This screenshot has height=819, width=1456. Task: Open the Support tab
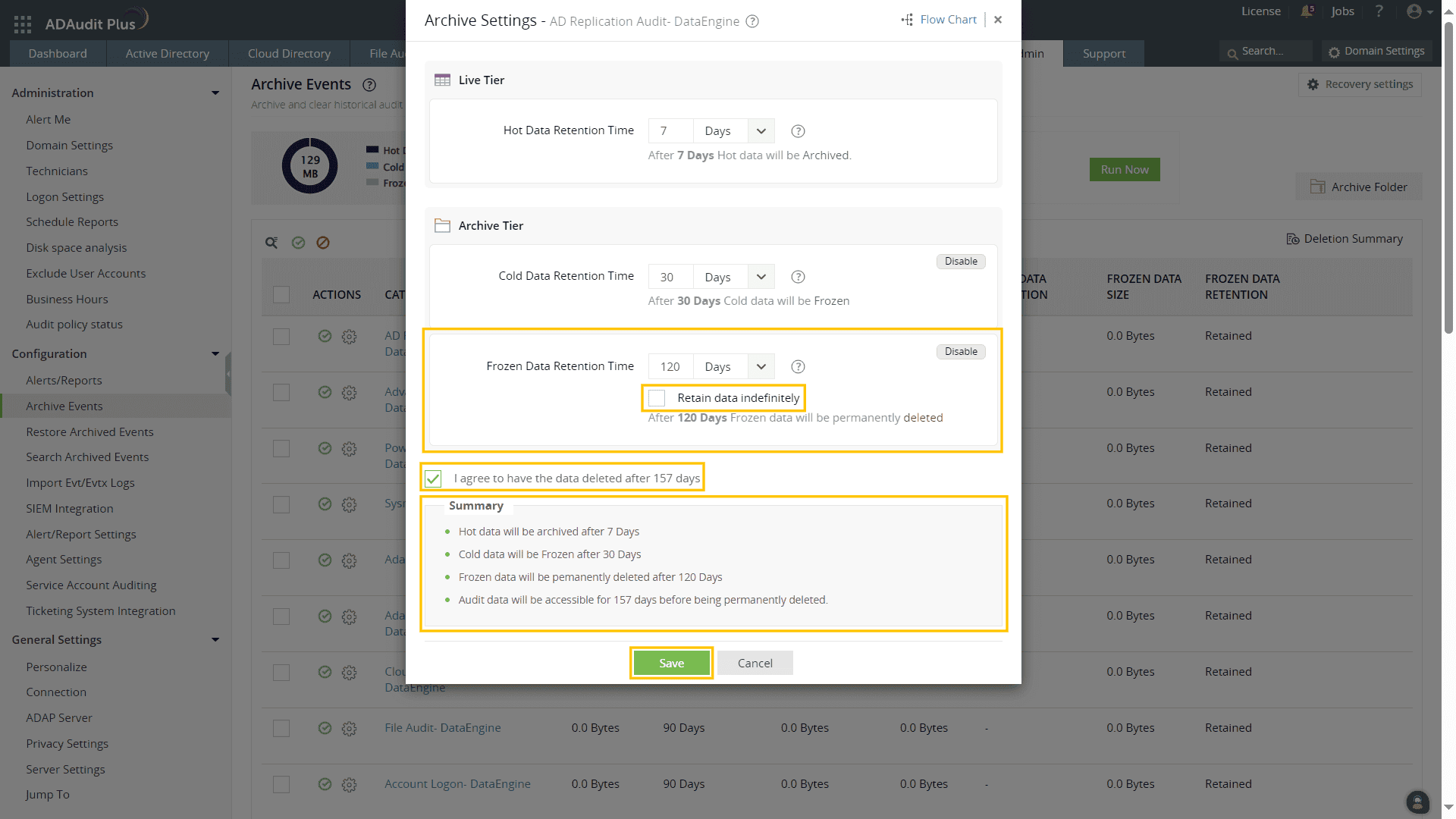1103,54
